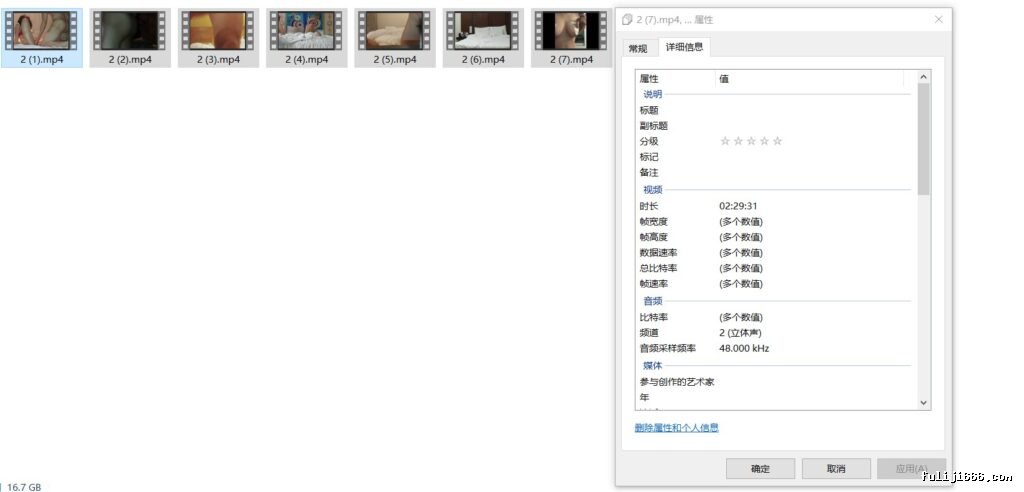Viewport: 1024px width, 492px height.
Task: Switch to the 常规 tab
Action: coord(638,49)
